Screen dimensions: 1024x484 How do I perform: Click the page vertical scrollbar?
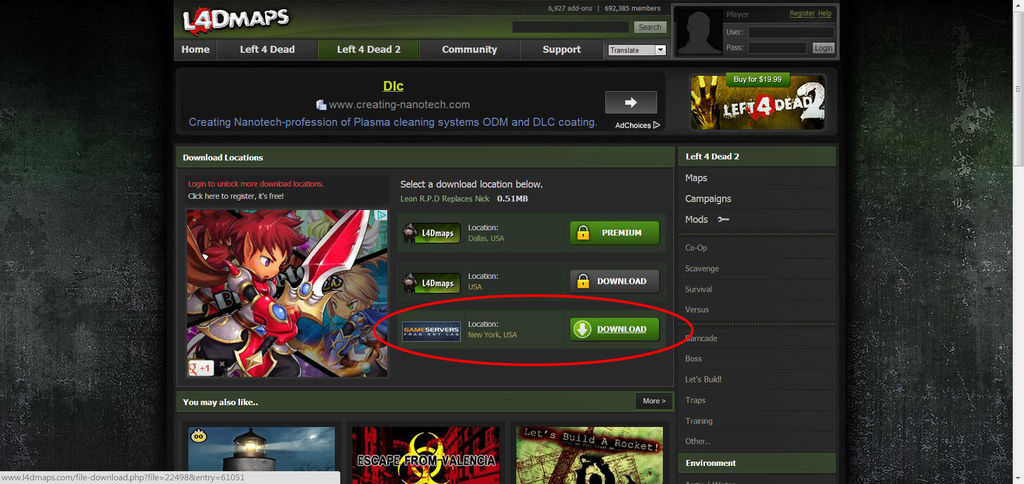[1018, 242]
